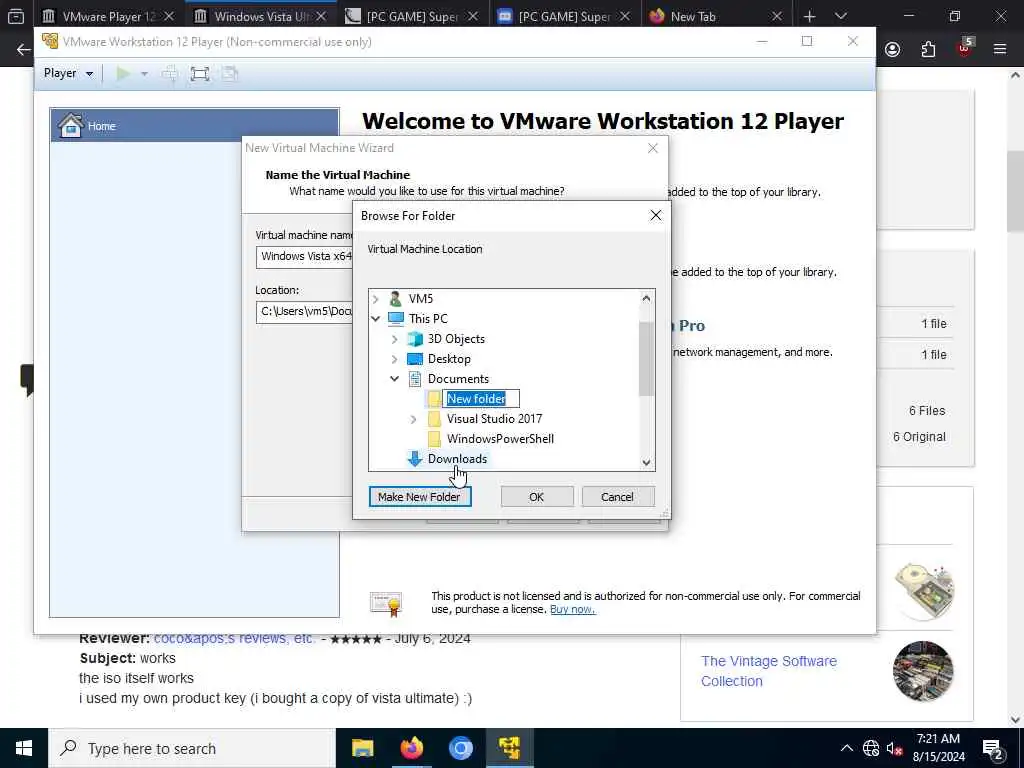Switch to the Windows Vista Ultimate browser tab
This screenshot has width=1024, height=768.
click(260, 16)
